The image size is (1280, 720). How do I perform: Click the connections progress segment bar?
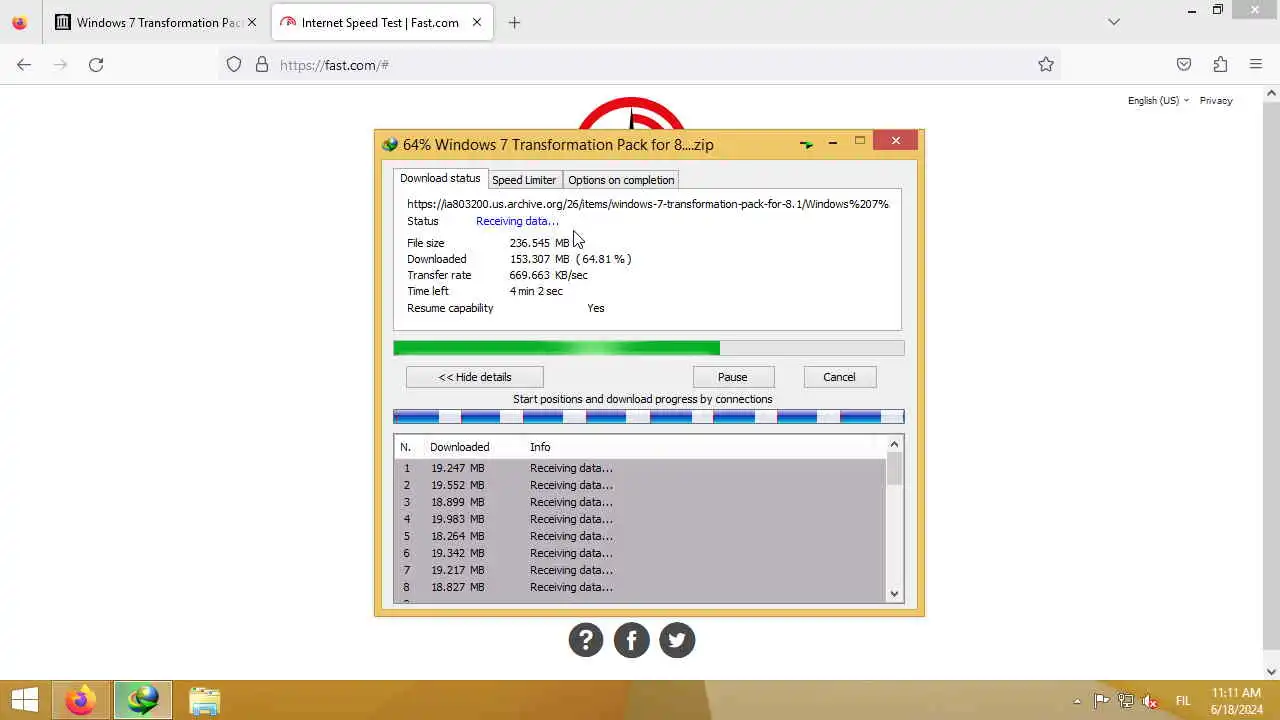pos(648,417)
